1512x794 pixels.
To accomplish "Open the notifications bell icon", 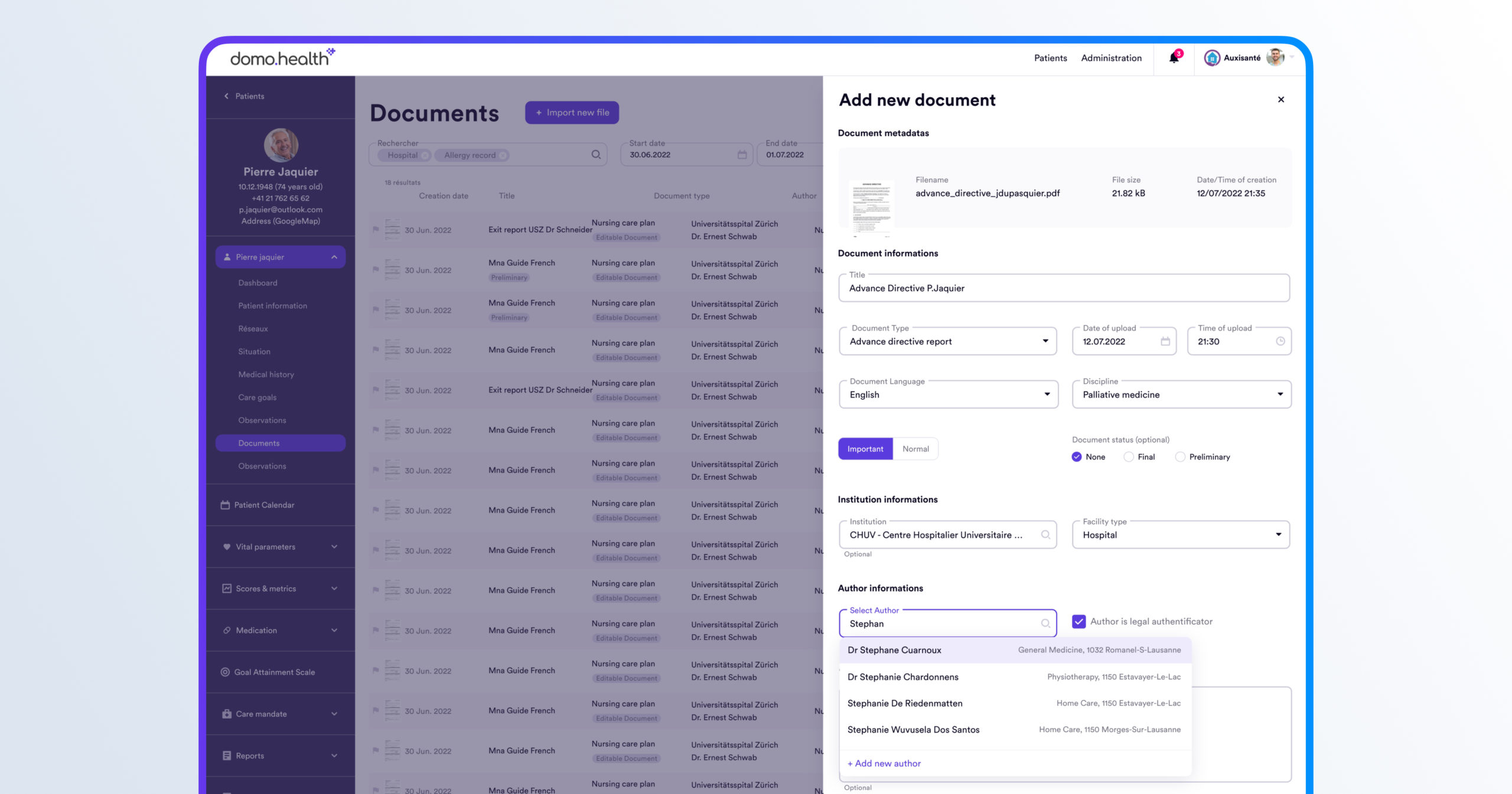I will [1174, 58].
